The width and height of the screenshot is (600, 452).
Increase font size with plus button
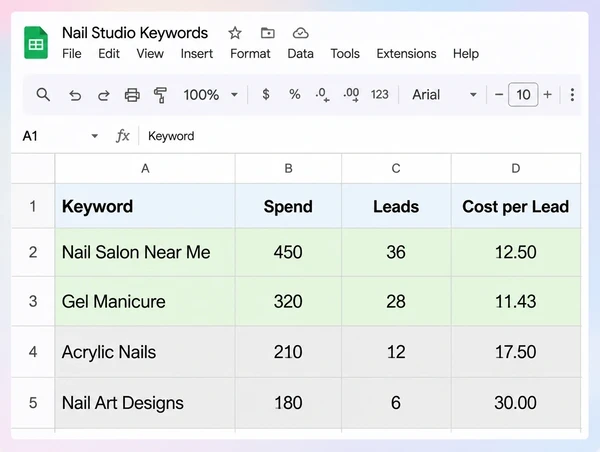(548, 95)
